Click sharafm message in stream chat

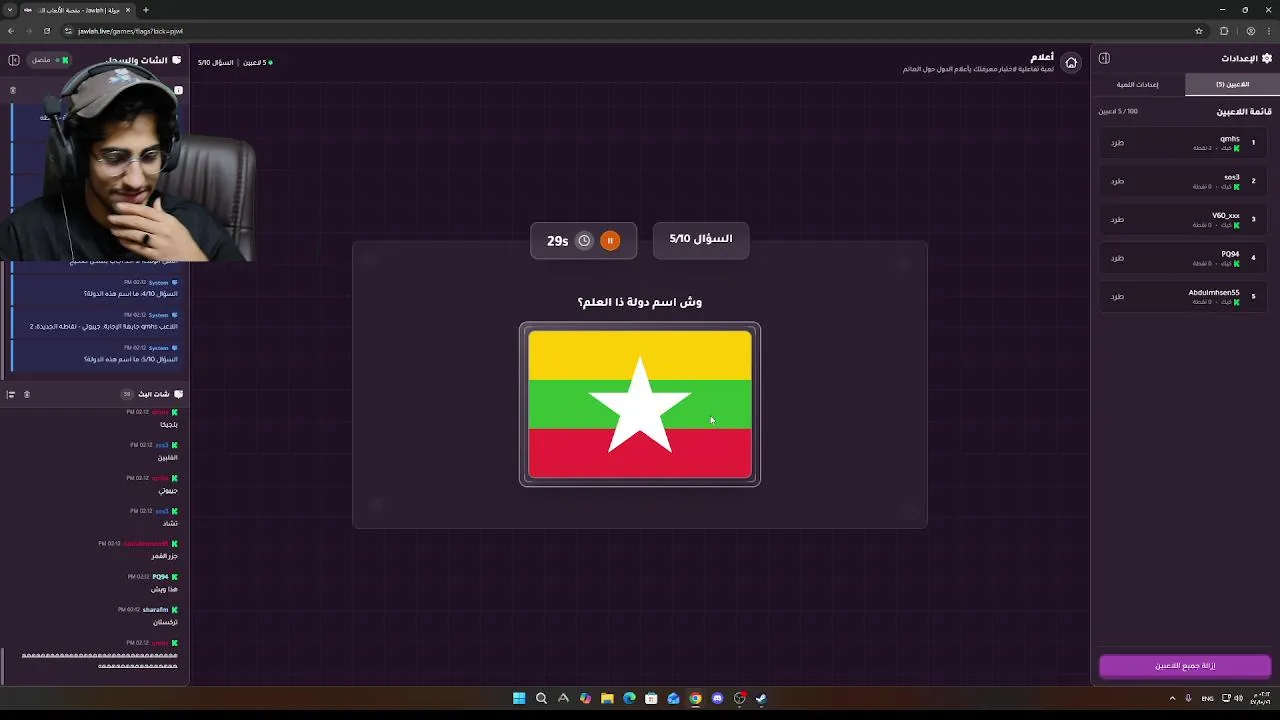coord(148,616)
